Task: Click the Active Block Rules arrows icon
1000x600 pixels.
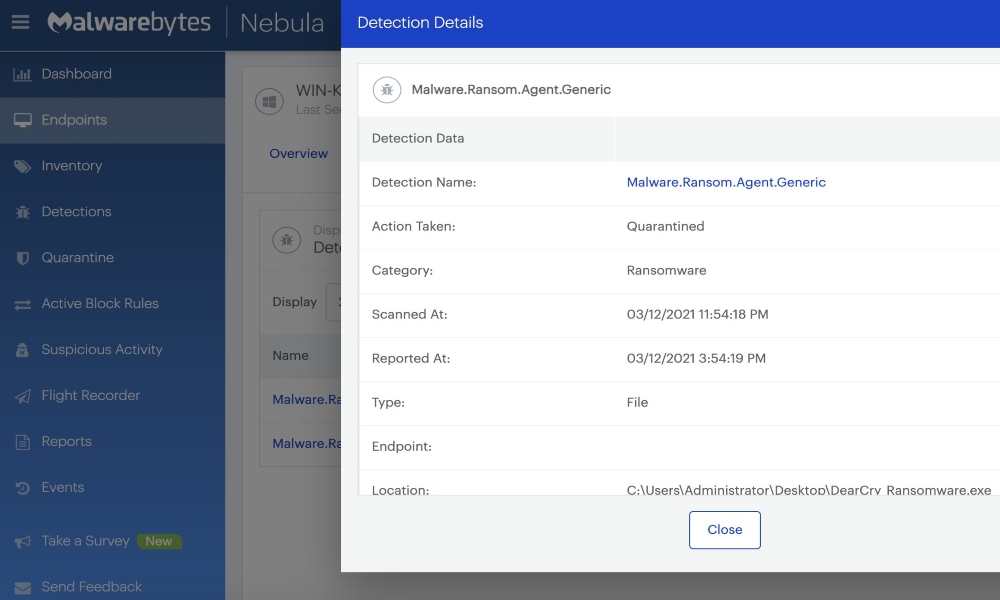Action: (x=22, y=305)
